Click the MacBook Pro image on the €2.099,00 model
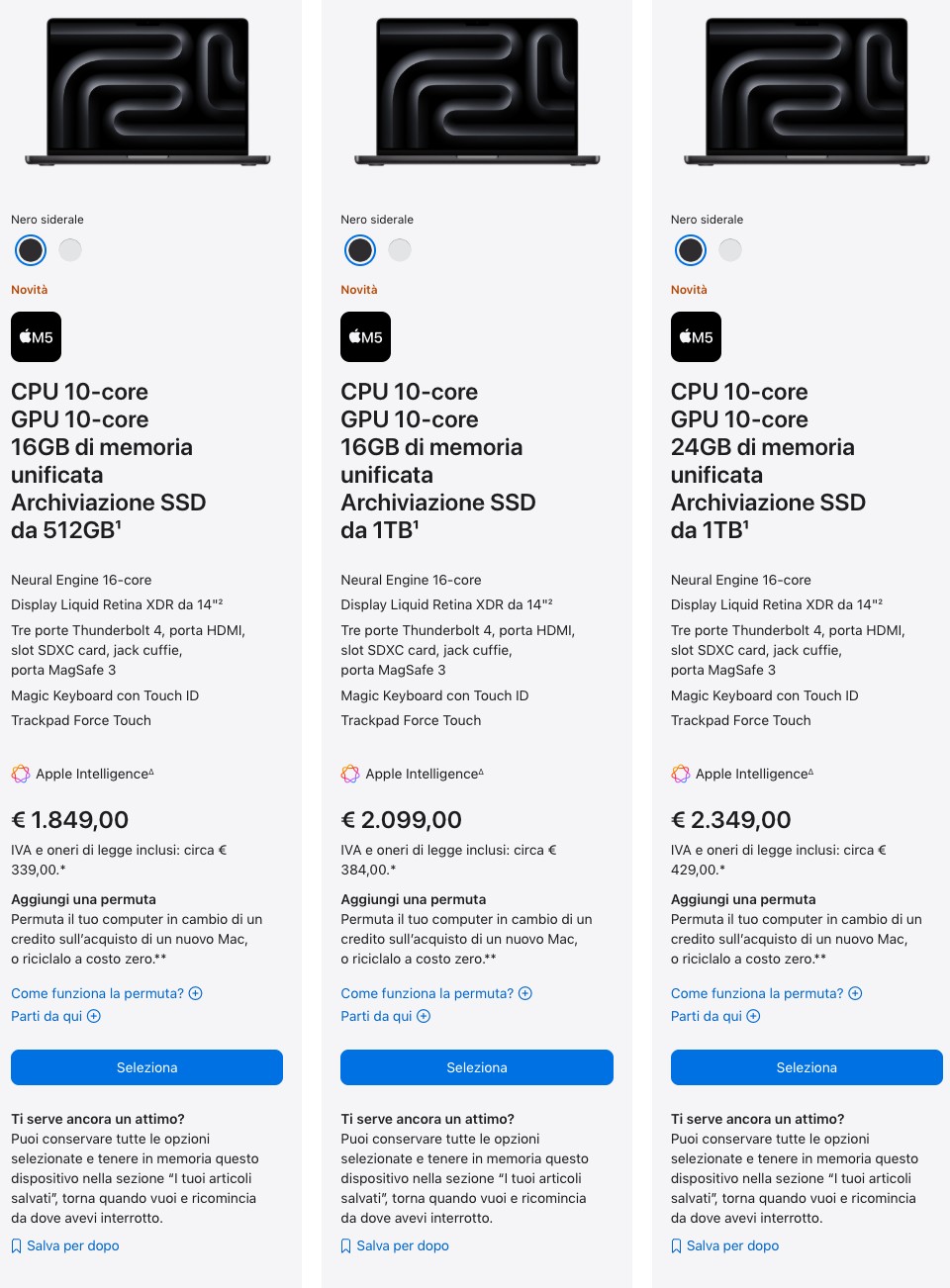This screenshot has width=950, height=1288. (477, 91)
